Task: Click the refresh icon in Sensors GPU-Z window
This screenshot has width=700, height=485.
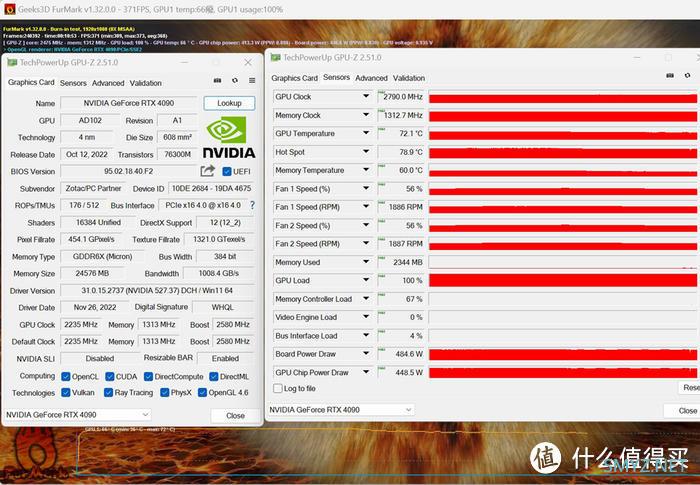Action: tap(688, 75)
